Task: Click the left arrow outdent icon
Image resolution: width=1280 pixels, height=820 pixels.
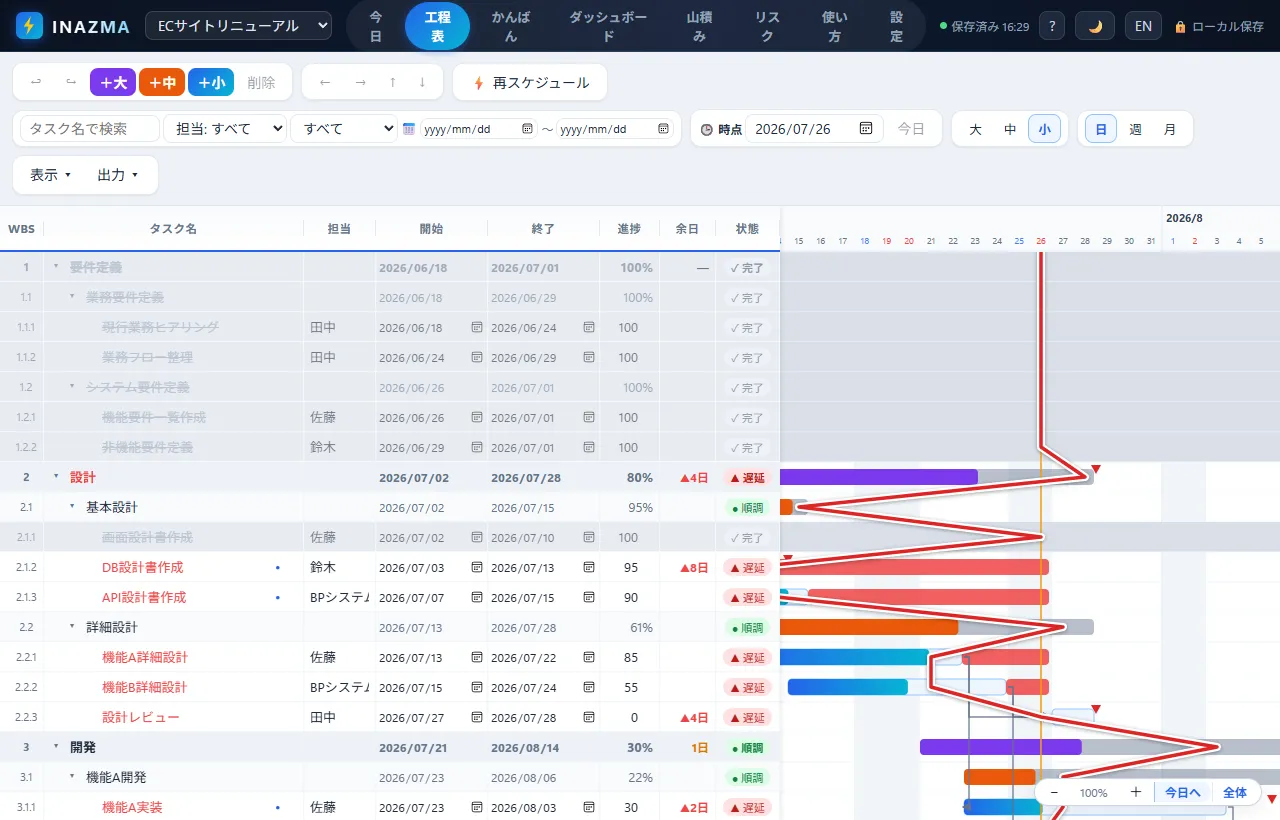Action: click(325, 83)
